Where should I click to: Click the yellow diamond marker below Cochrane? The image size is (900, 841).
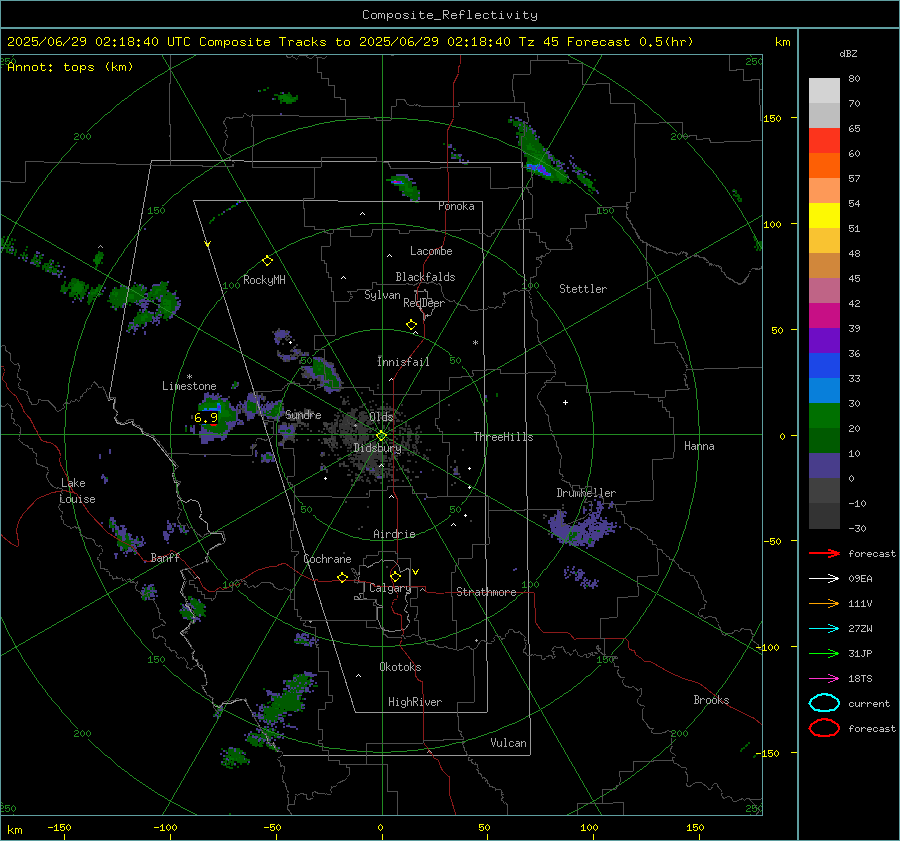click(x=342, y=578)
